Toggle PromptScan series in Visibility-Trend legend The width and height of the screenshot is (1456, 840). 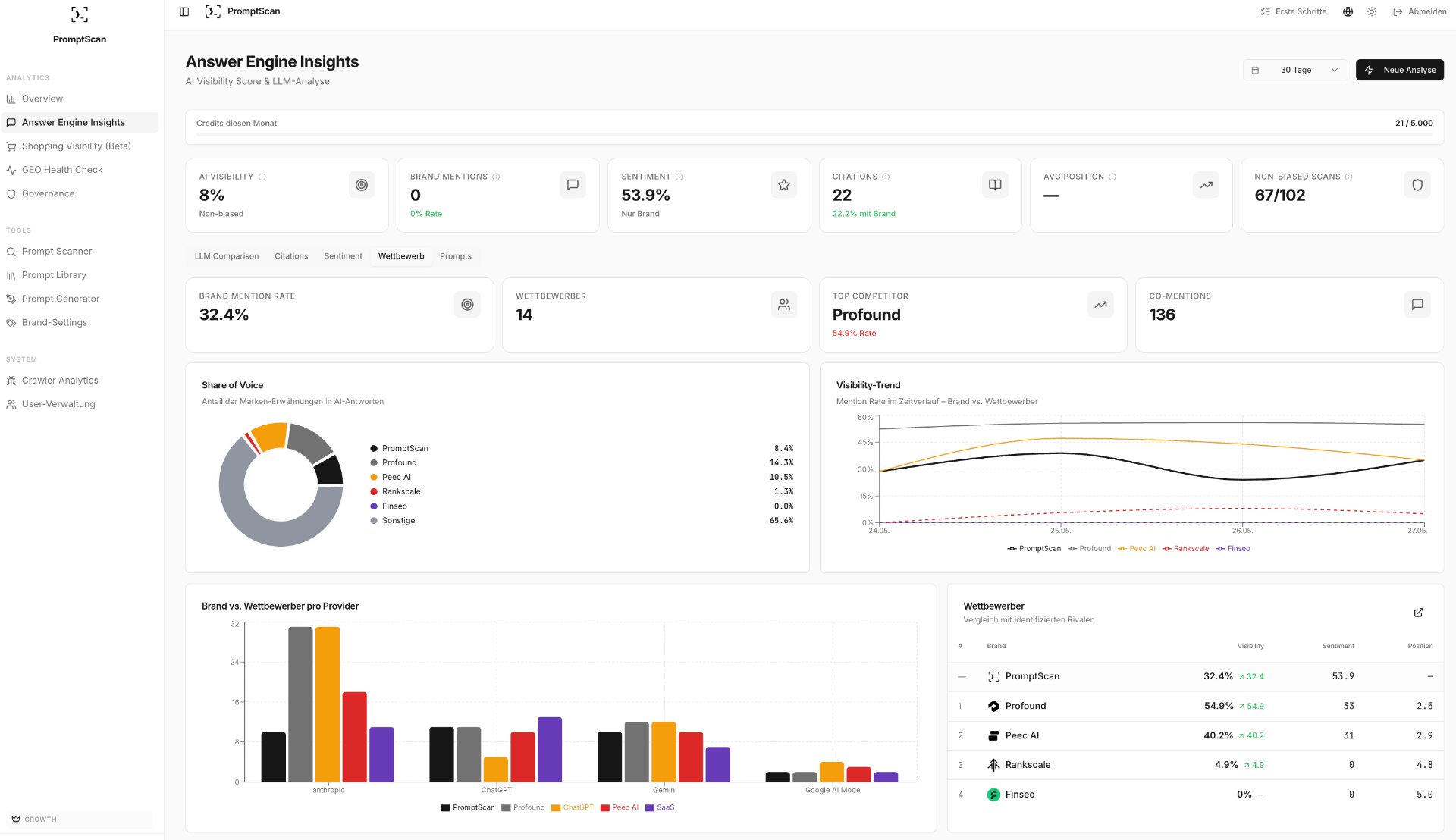pos(1034,549)
